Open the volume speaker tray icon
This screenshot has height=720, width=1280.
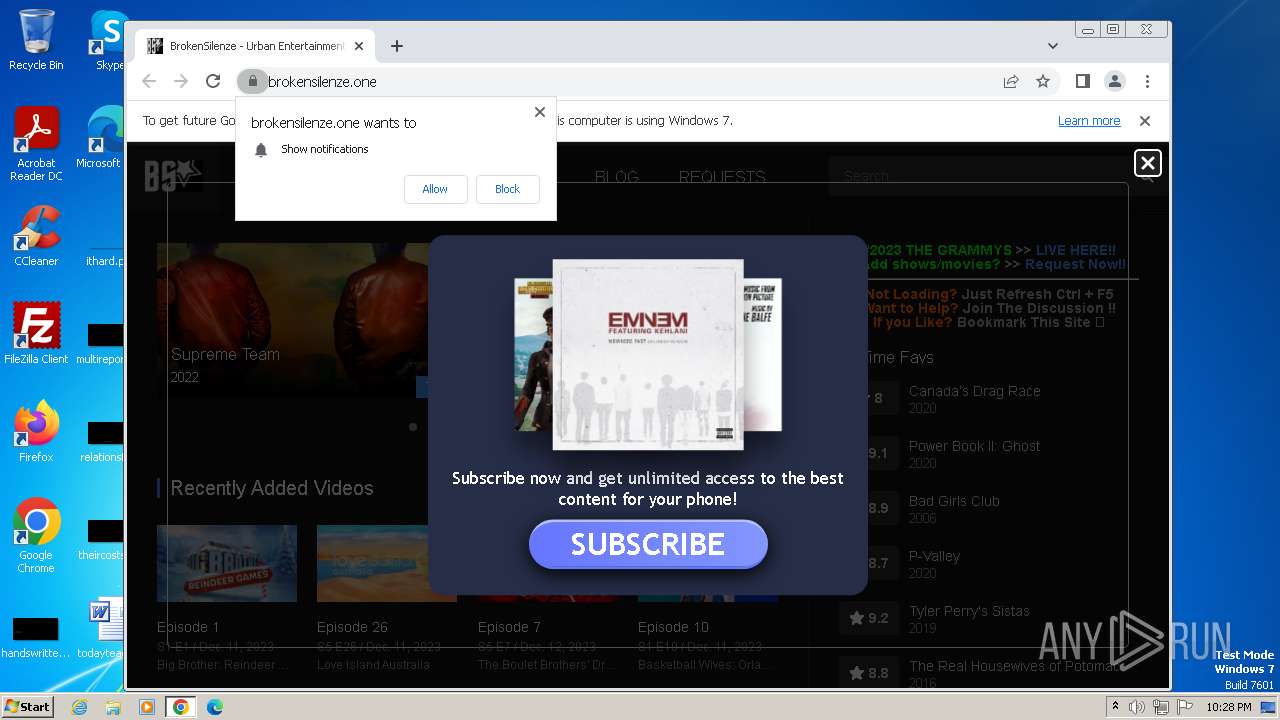coord(1137,707)
